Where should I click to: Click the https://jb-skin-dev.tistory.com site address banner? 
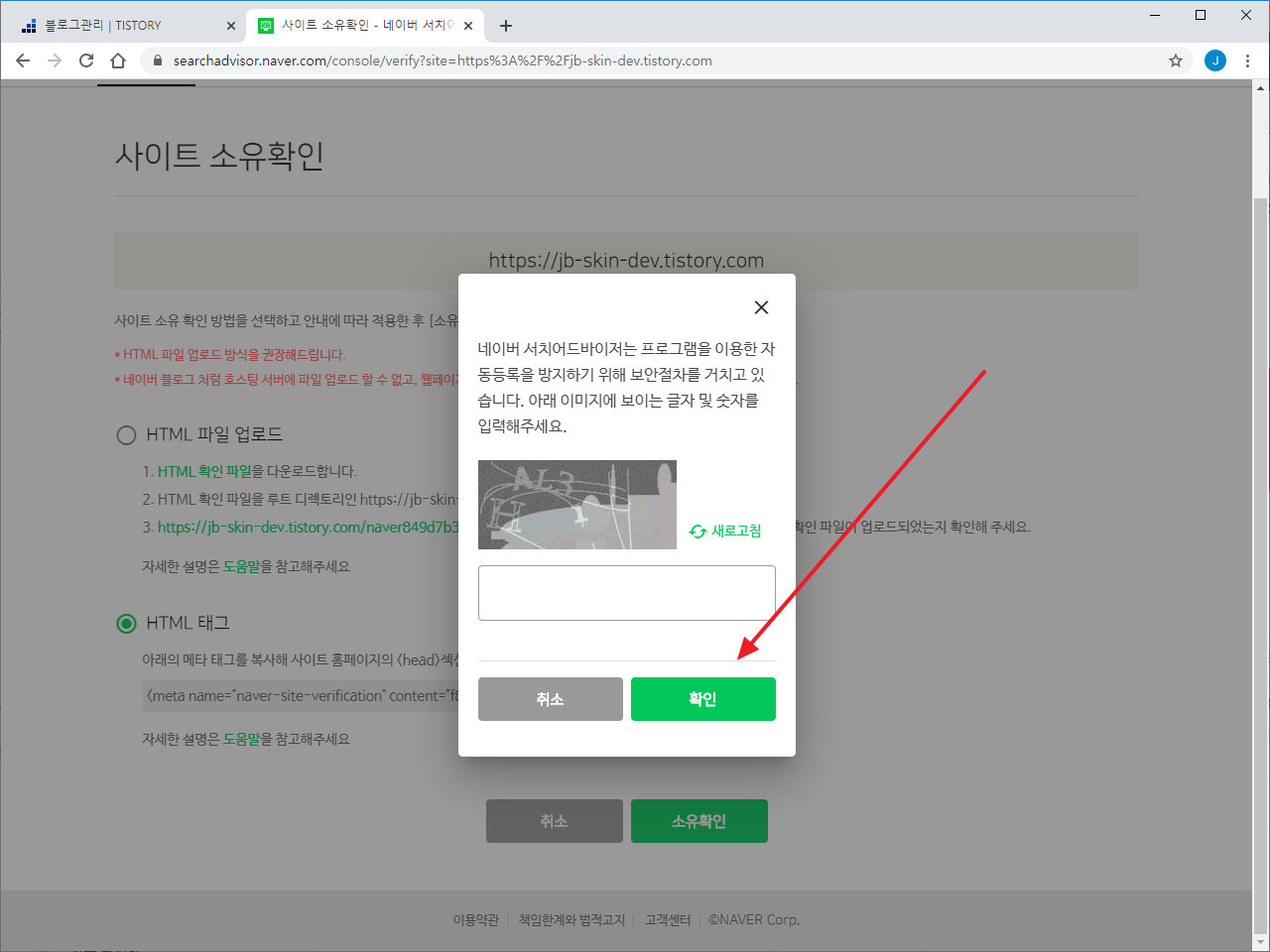pyautogui.click(x=627, y=261)
